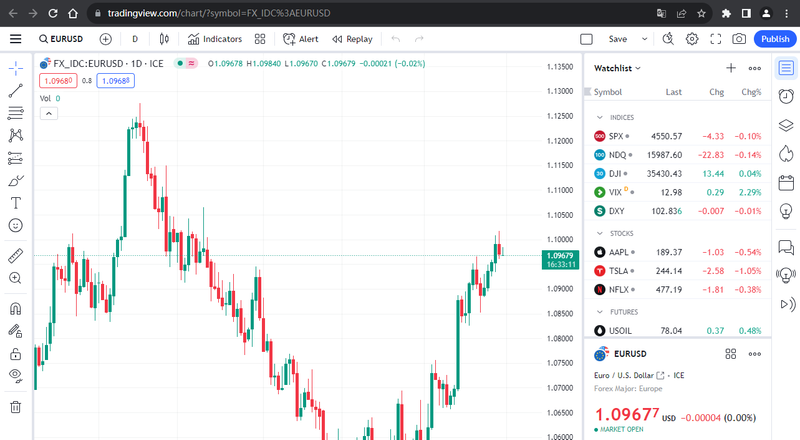Screen dimensions: 800x440
Task: Save the chart layout
Action: click(x=618, y=39)
